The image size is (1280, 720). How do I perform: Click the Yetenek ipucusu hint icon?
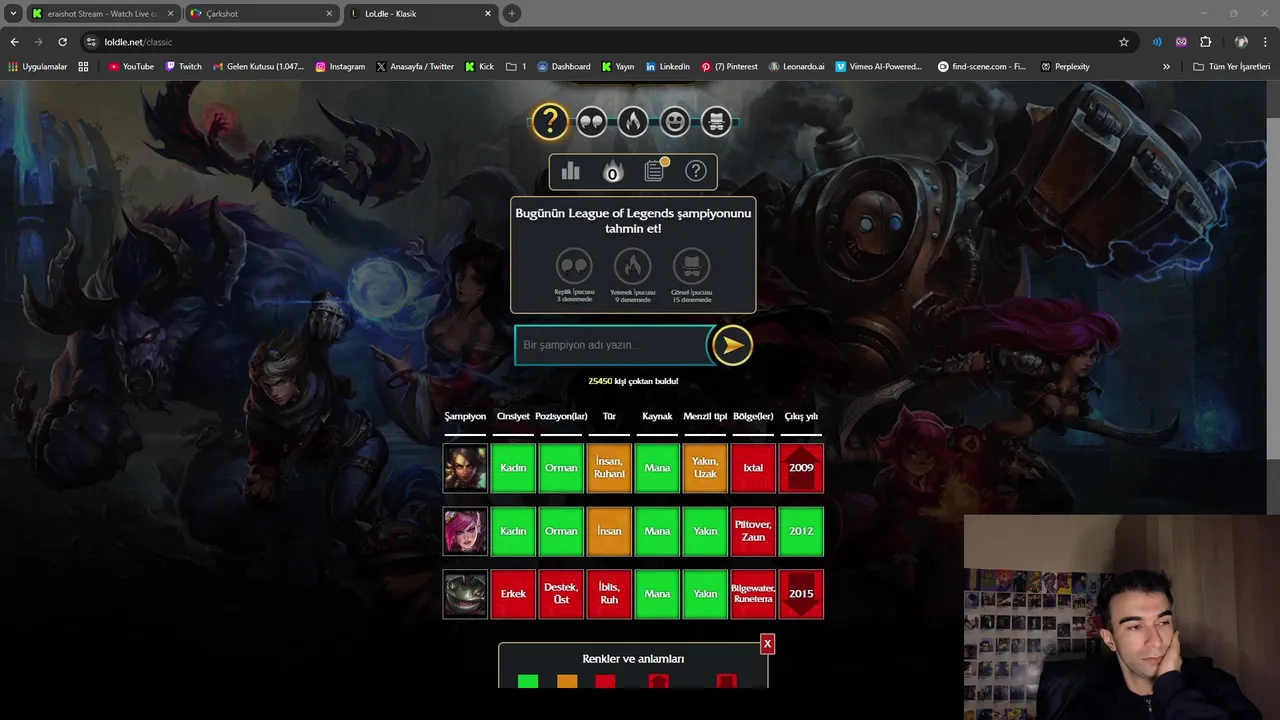click(632, 267)
